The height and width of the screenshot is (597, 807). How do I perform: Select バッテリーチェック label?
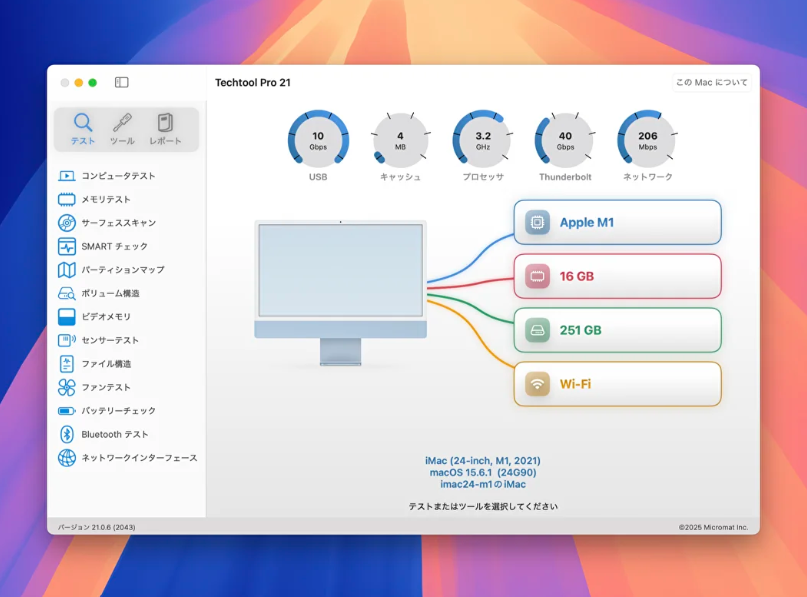[x=118, y=411]
